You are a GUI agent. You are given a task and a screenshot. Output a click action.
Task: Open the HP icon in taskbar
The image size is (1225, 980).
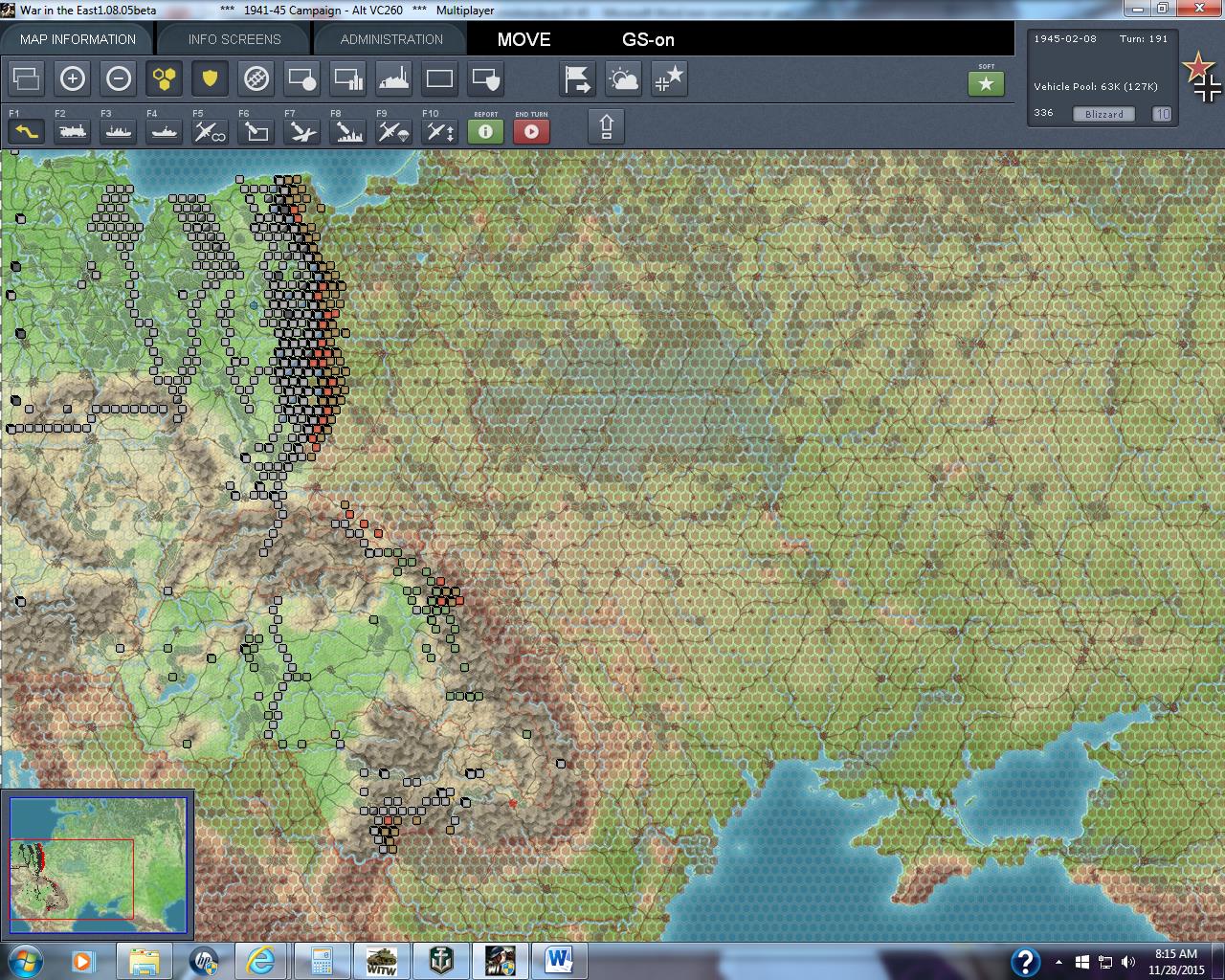point(203,961)
